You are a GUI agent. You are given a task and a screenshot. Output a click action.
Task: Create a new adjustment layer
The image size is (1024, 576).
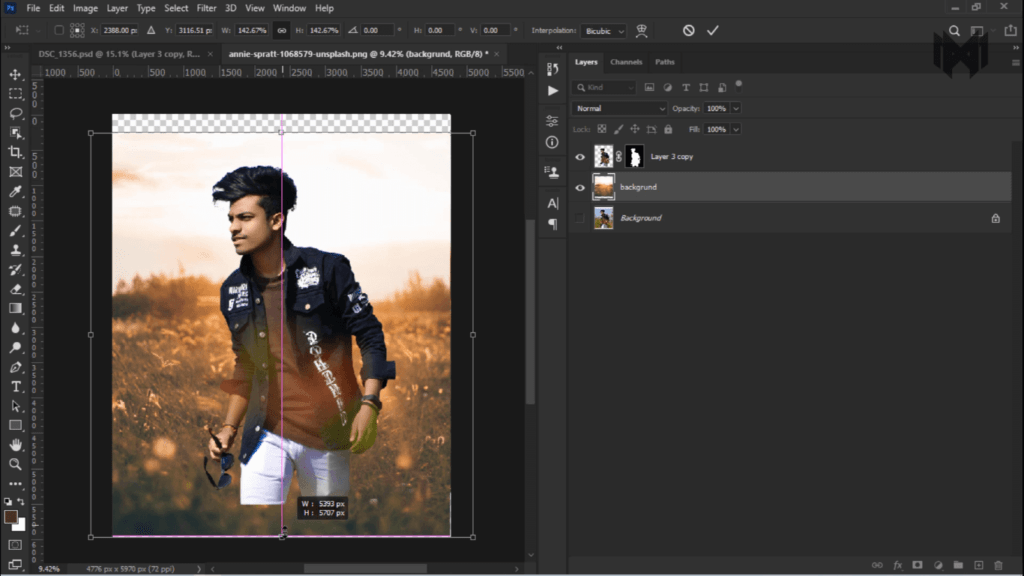point(938,565)
